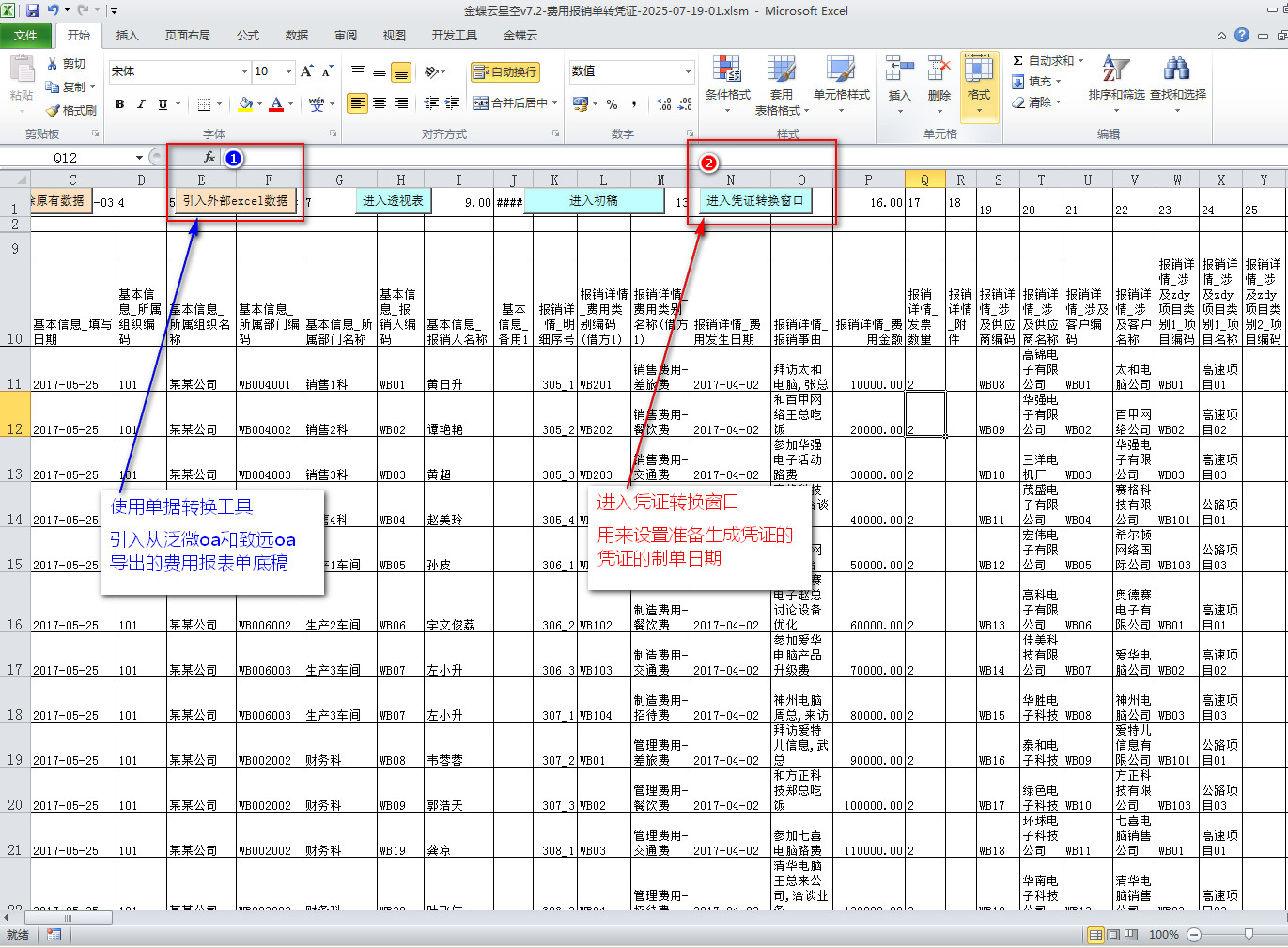Image resolution: width=1288 pixels, height=948 pixels.
Task: Toggle Align Text Left
Action: click(358, 103)
